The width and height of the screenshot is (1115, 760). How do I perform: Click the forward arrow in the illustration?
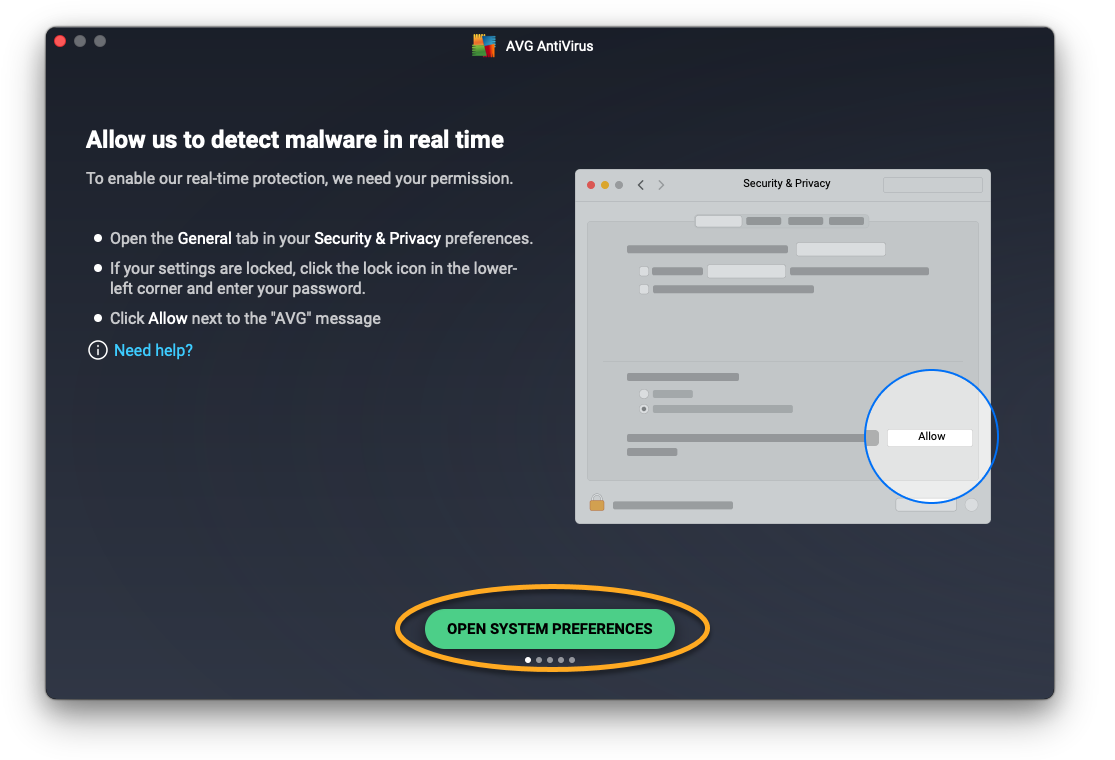661,185
